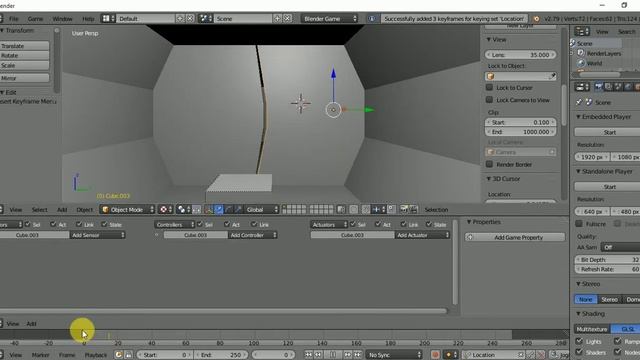Select the World properties tab icon

628,87
